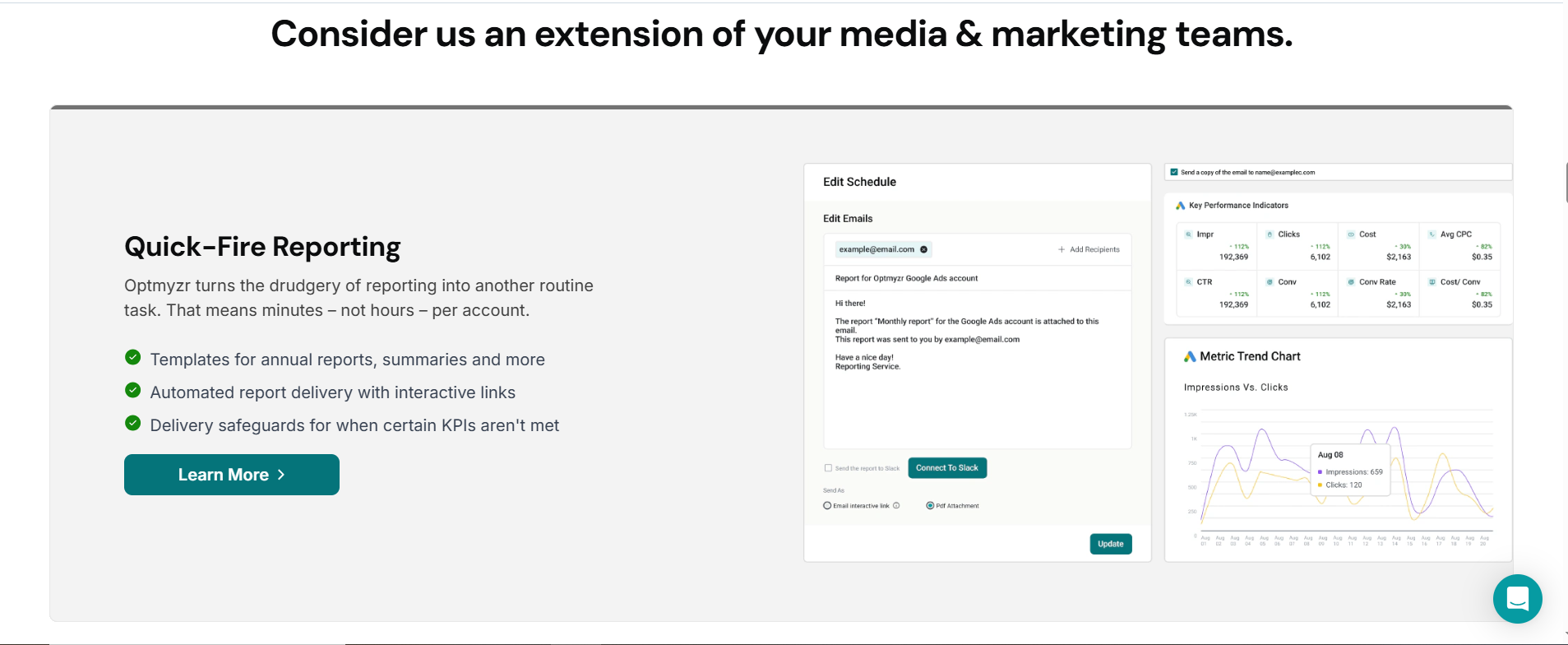
Task: Click Add Recipients plus link
Action: click(1089, 249)
